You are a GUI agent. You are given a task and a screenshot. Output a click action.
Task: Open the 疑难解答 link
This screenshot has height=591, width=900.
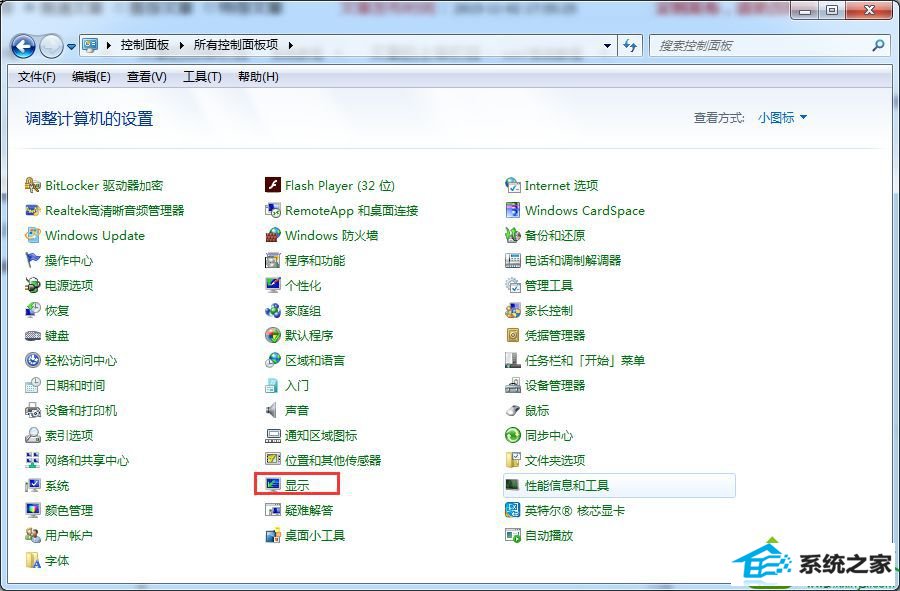(309, 510)
